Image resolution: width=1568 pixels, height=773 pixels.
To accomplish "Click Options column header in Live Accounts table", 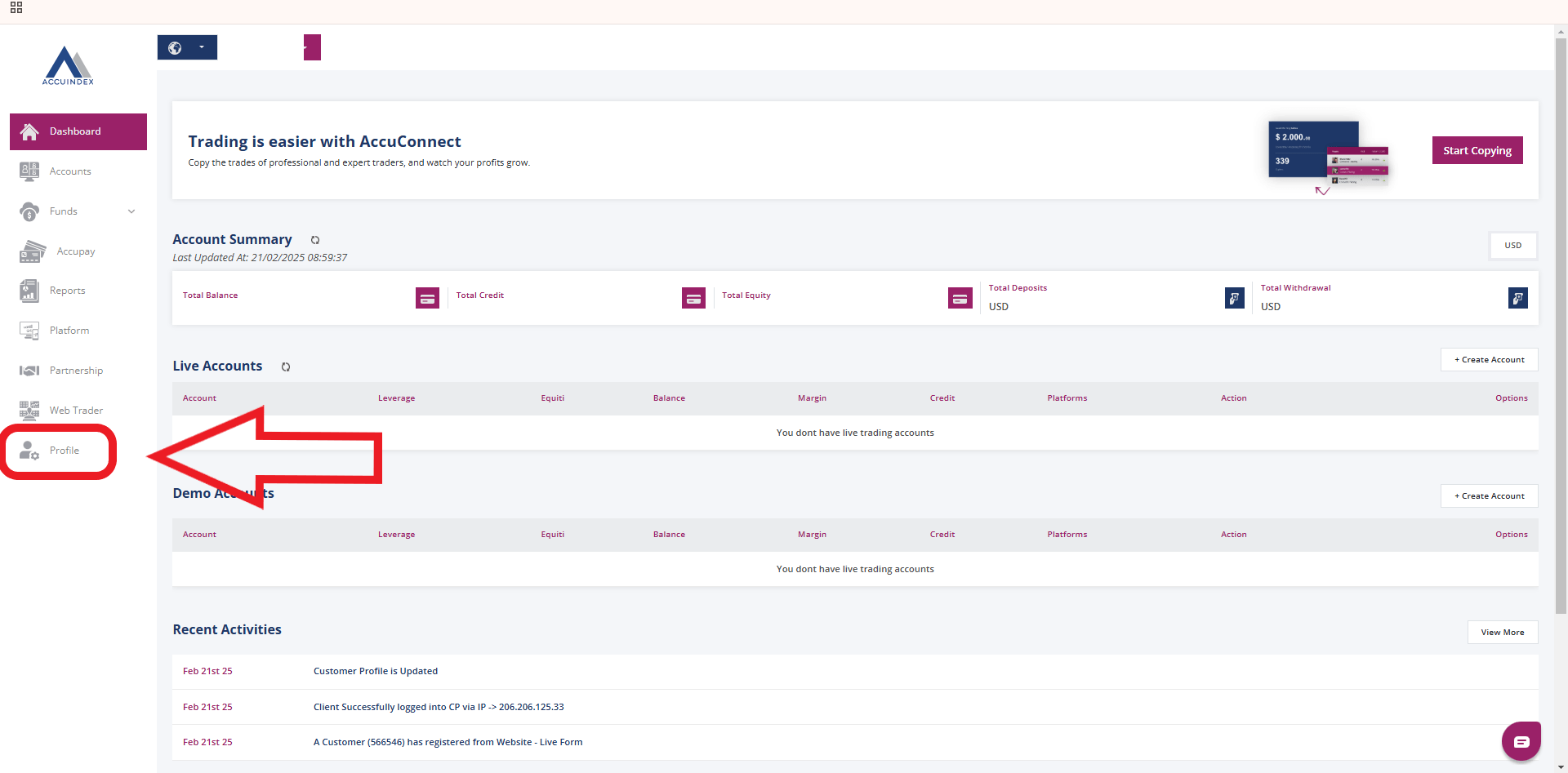I will click(x=1512, y=398).
